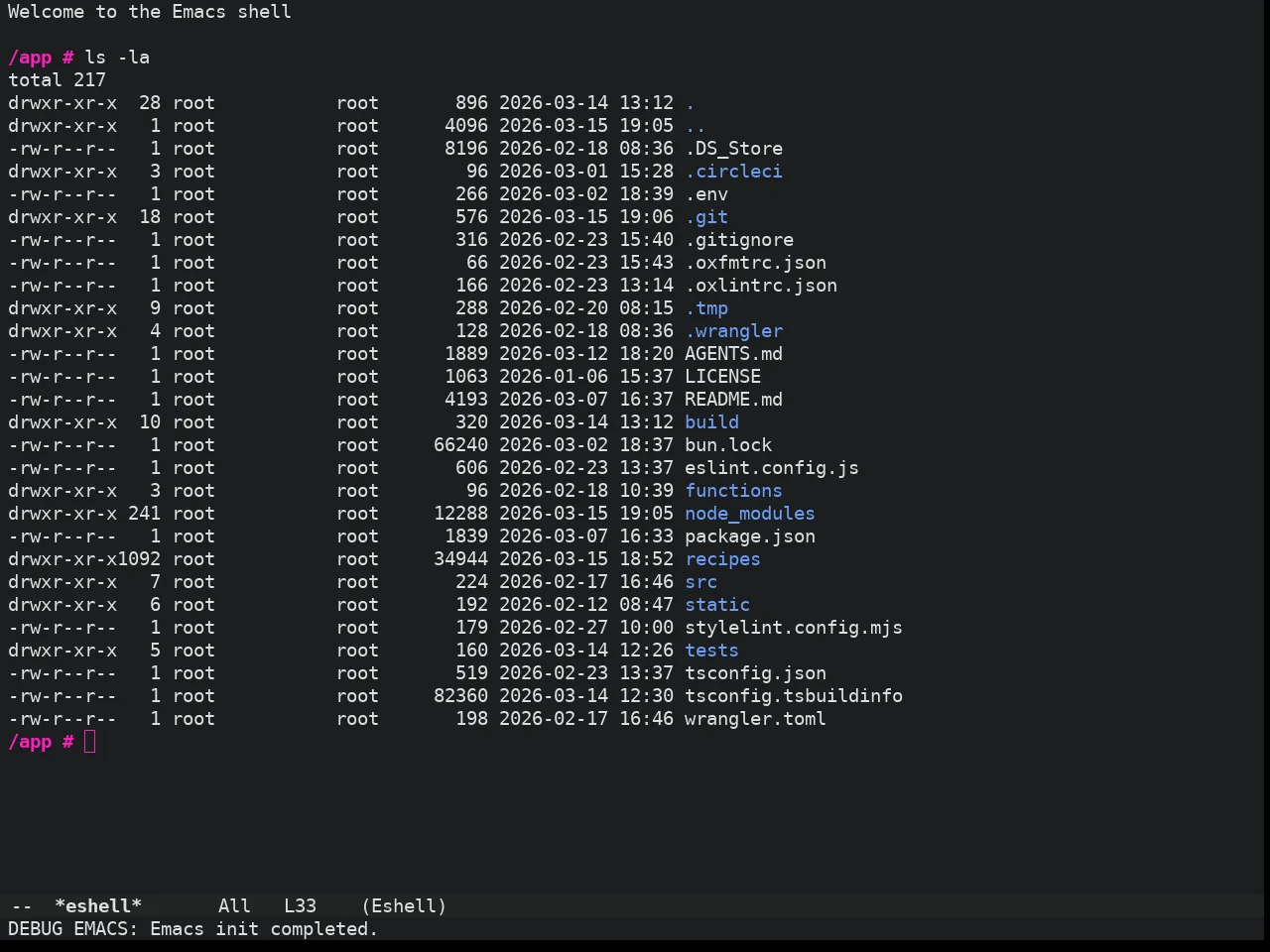The image size is (1270, 952).
Task: Select the stylelint.config.mjs file name
Action: pyautogui.click(x=794, y=628)
